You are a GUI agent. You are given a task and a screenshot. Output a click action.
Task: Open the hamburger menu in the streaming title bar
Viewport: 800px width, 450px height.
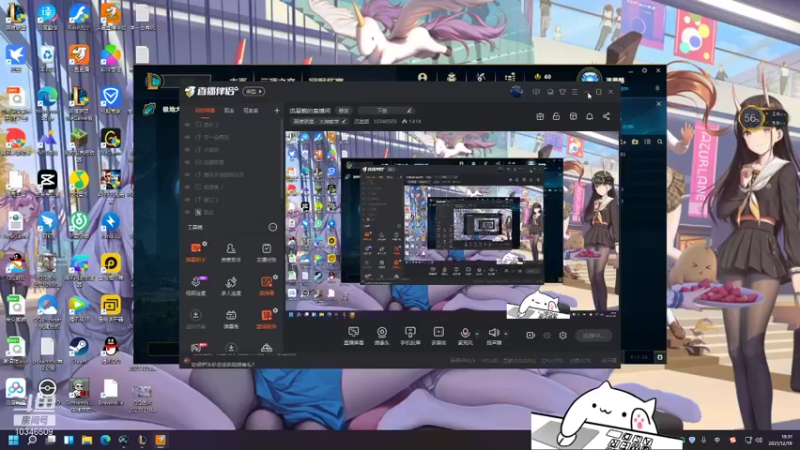click(574, 92)
